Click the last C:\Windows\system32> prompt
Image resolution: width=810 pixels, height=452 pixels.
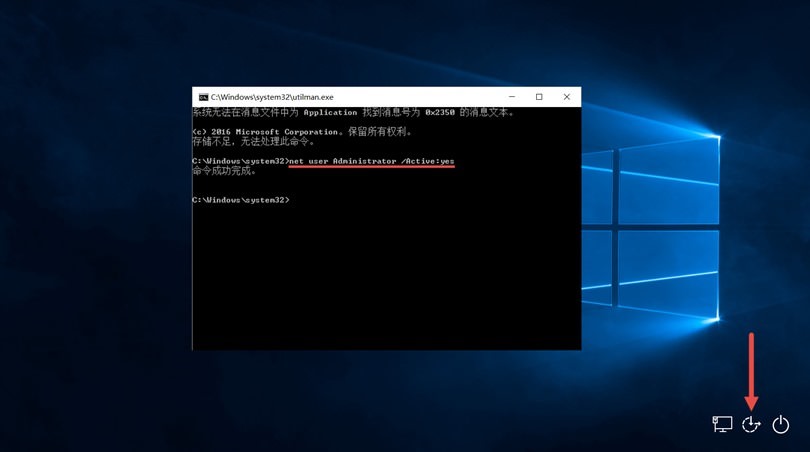click(241, 200)
